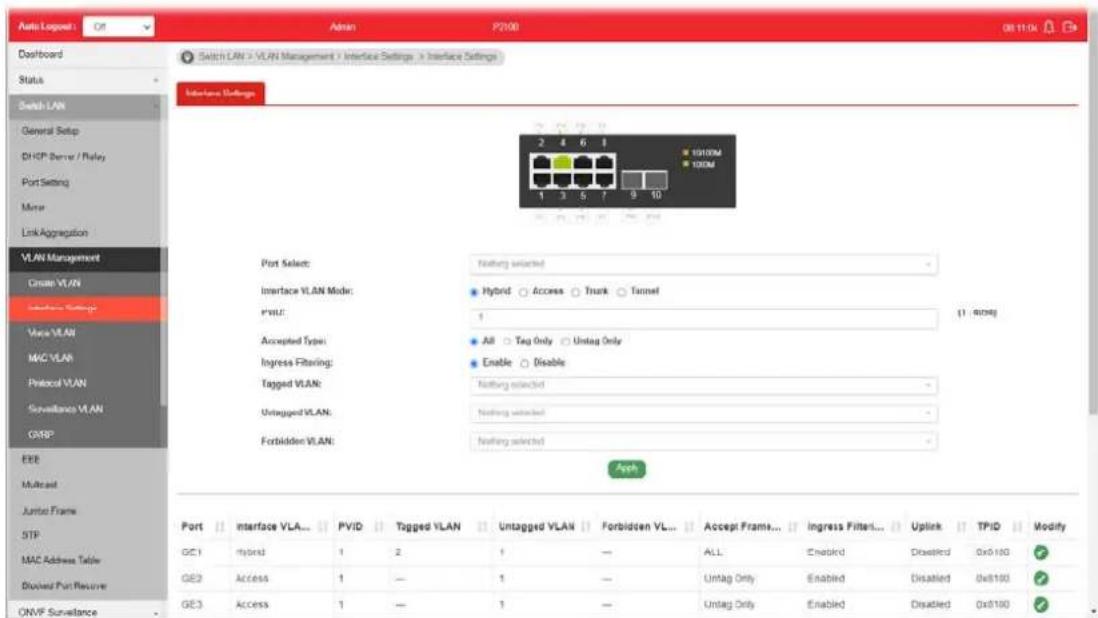
Task: Disable ingress filtering
Action: click(524, 363)
